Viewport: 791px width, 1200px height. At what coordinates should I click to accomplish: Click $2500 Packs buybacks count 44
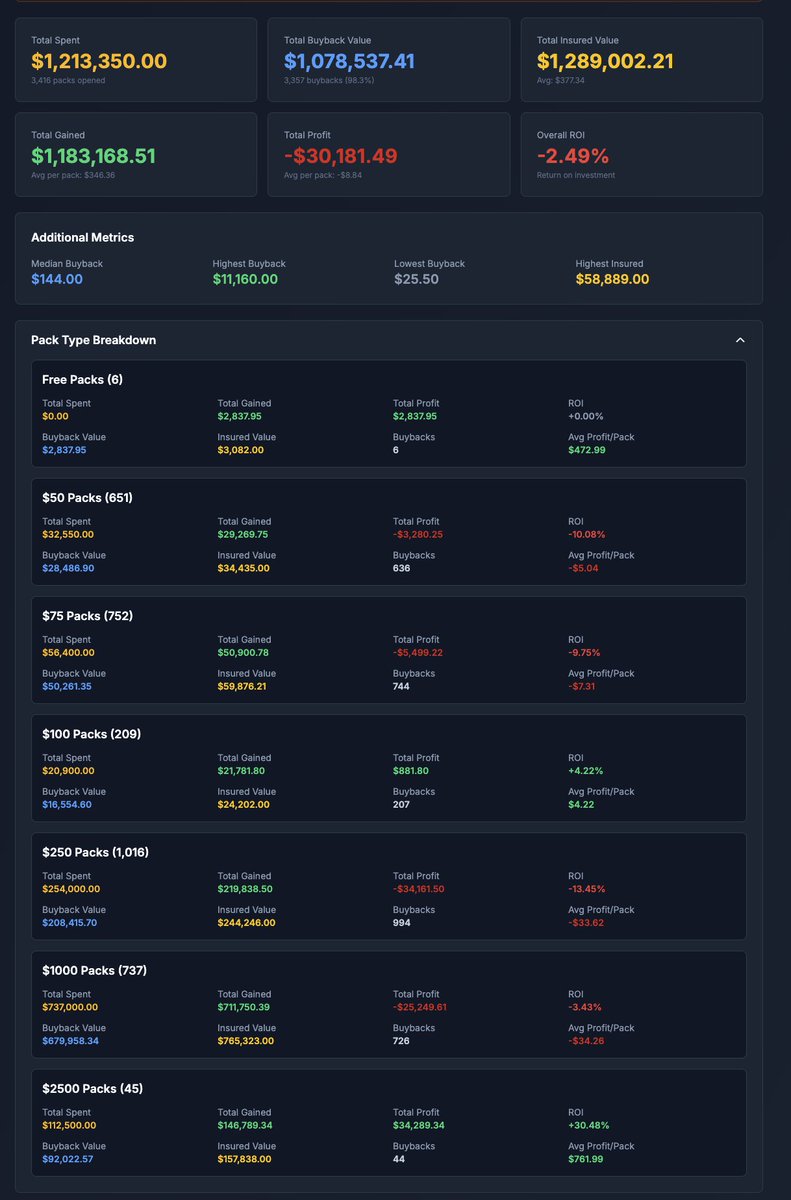[x=399, y=1158]
